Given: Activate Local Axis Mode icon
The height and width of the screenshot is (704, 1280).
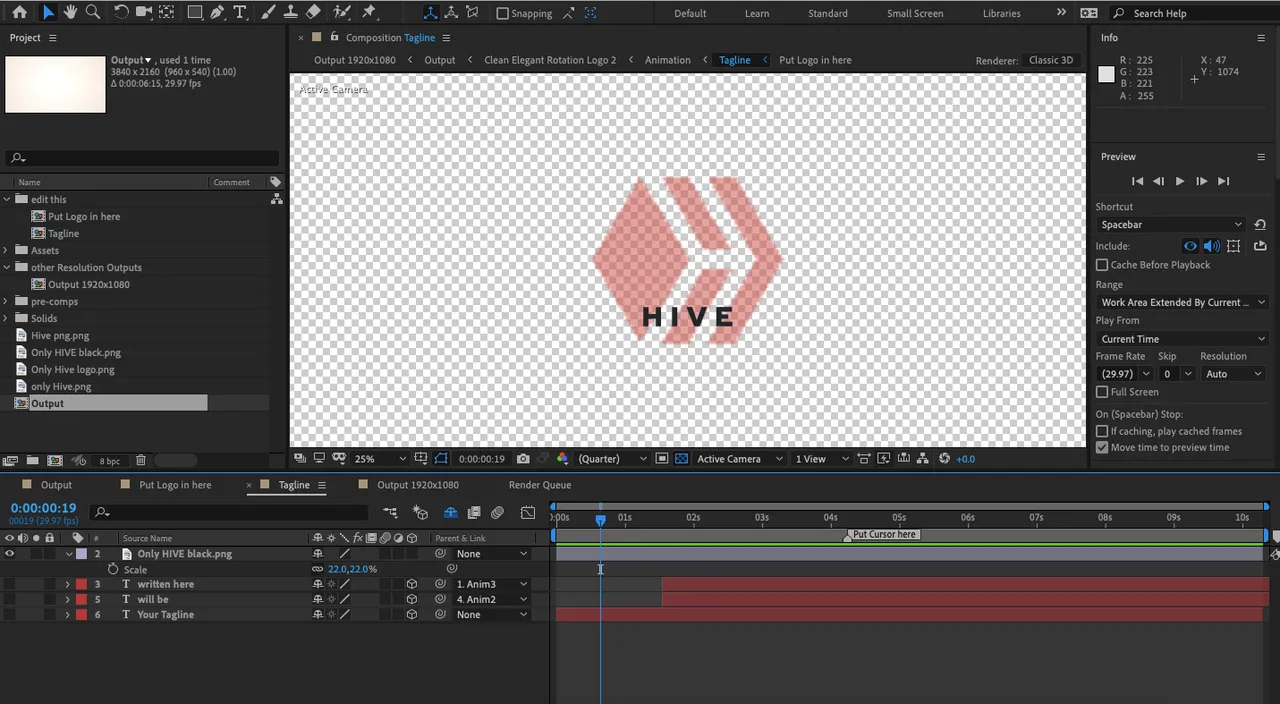Looking at the screenshot, I should click(430, 13).
